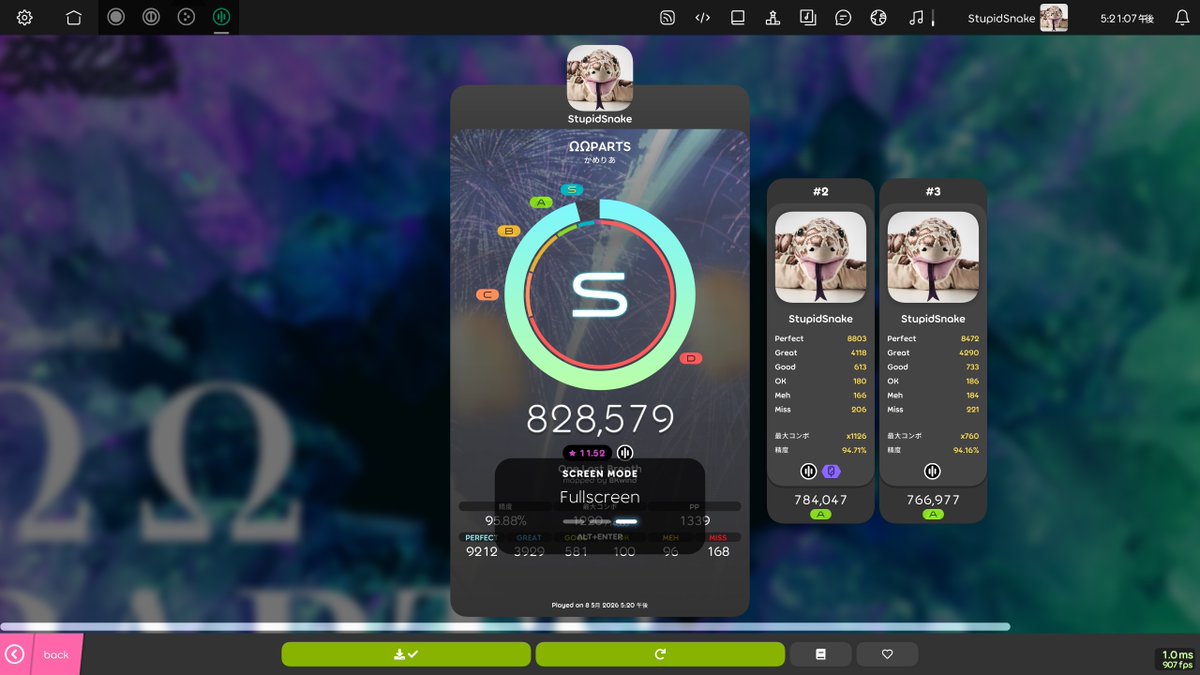The width and height of the screenshot is (1200, 675).
Task: Click the volume meter beside the music icon
Action: pos(933,18)
